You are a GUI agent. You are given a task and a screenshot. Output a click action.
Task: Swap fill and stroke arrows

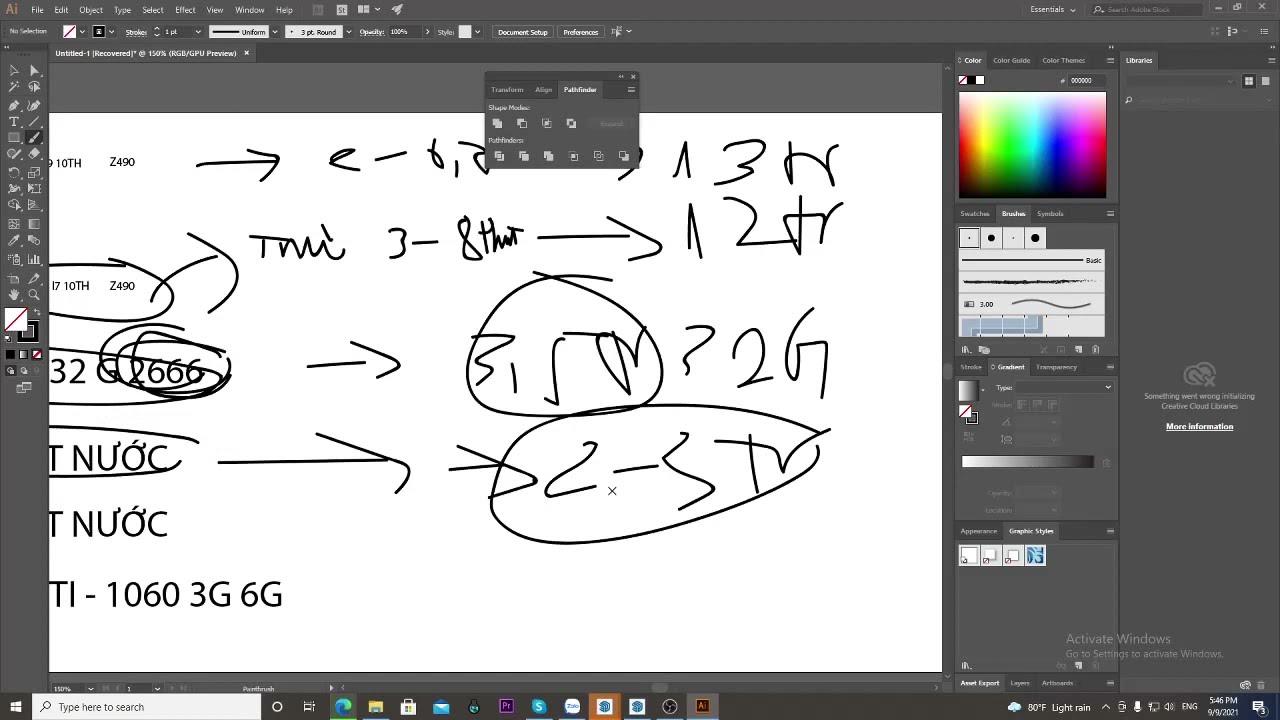click(x=36, y=313)
